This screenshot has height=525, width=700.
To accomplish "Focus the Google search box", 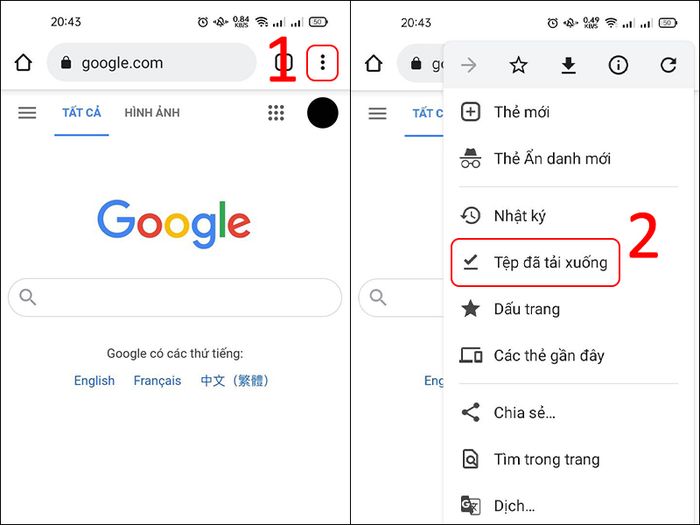I will 175,297.
